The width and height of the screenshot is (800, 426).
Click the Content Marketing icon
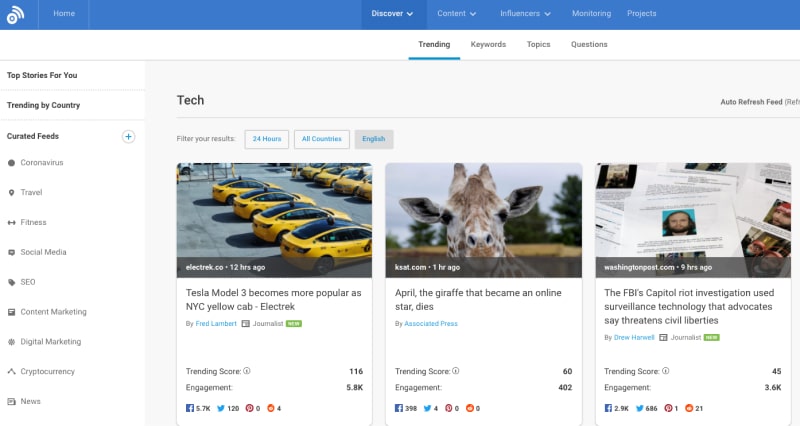click(11, 312)
